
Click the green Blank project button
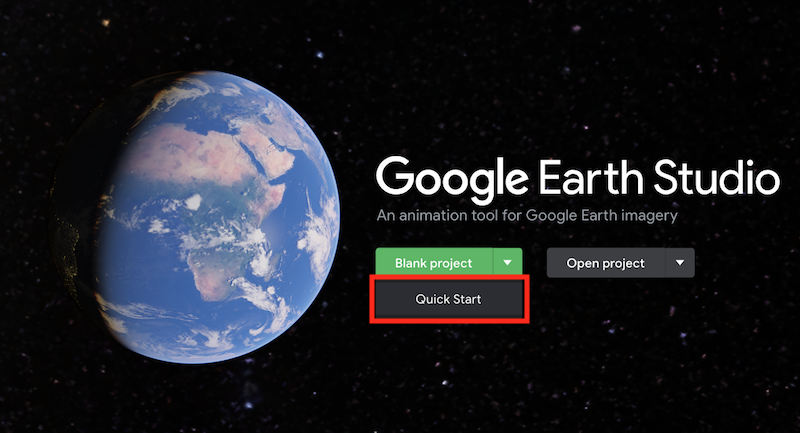[434, 263]
